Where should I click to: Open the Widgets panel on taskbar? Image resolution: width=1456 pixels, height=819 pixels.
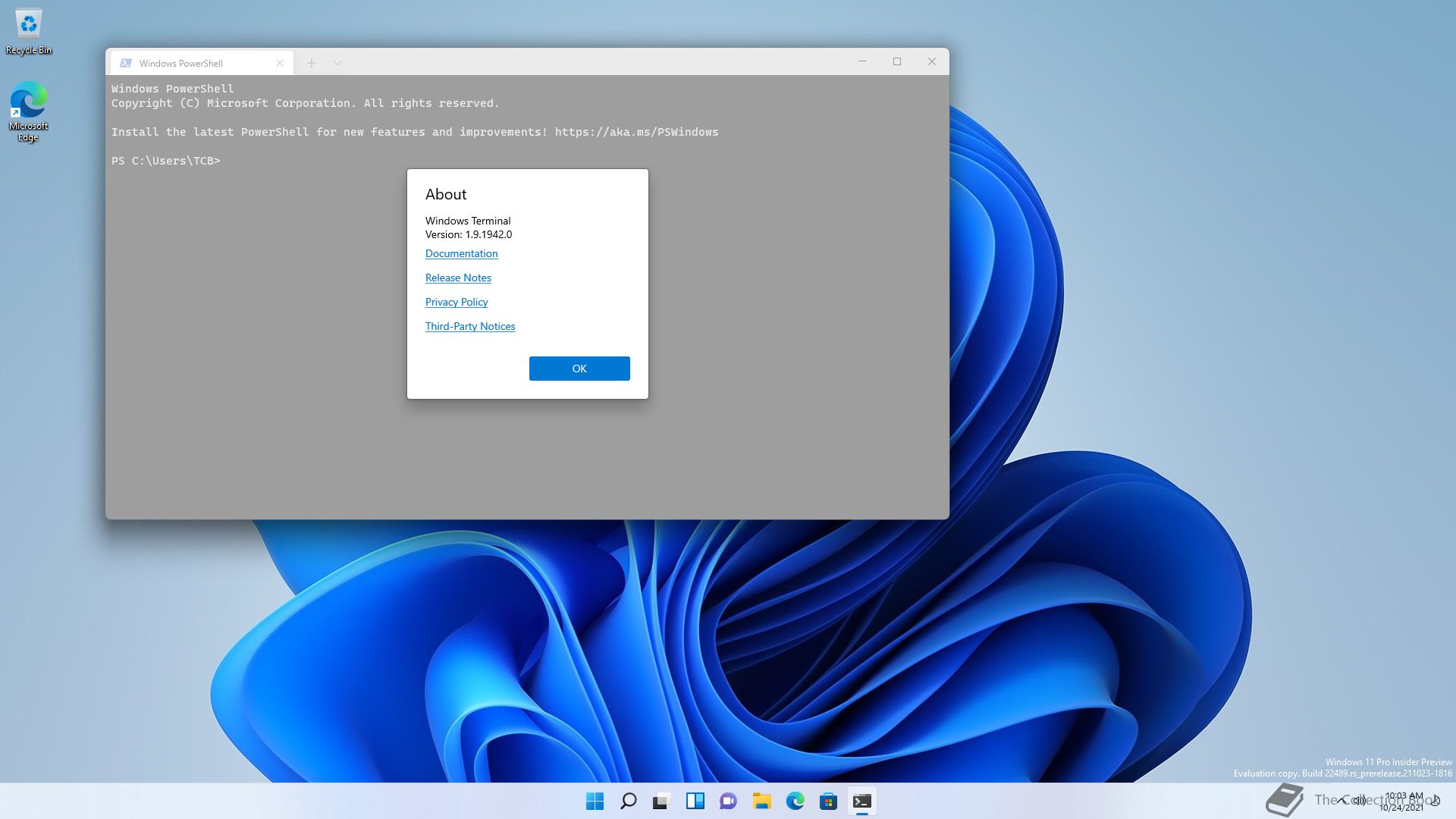tap(695, 801)
